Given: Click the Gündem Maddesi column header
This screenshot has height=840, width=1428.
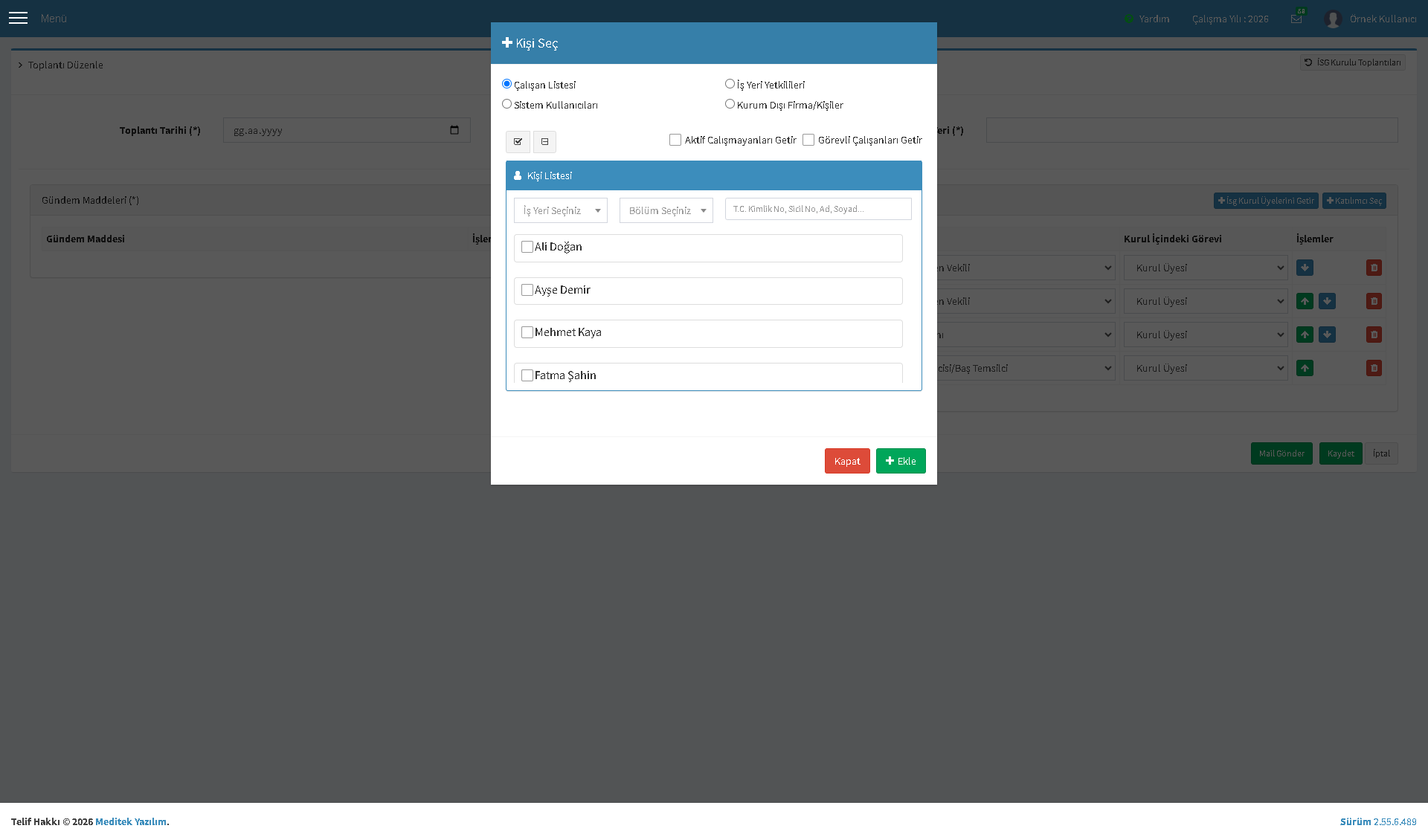Looking at the screenshot, I should point(86,239).
